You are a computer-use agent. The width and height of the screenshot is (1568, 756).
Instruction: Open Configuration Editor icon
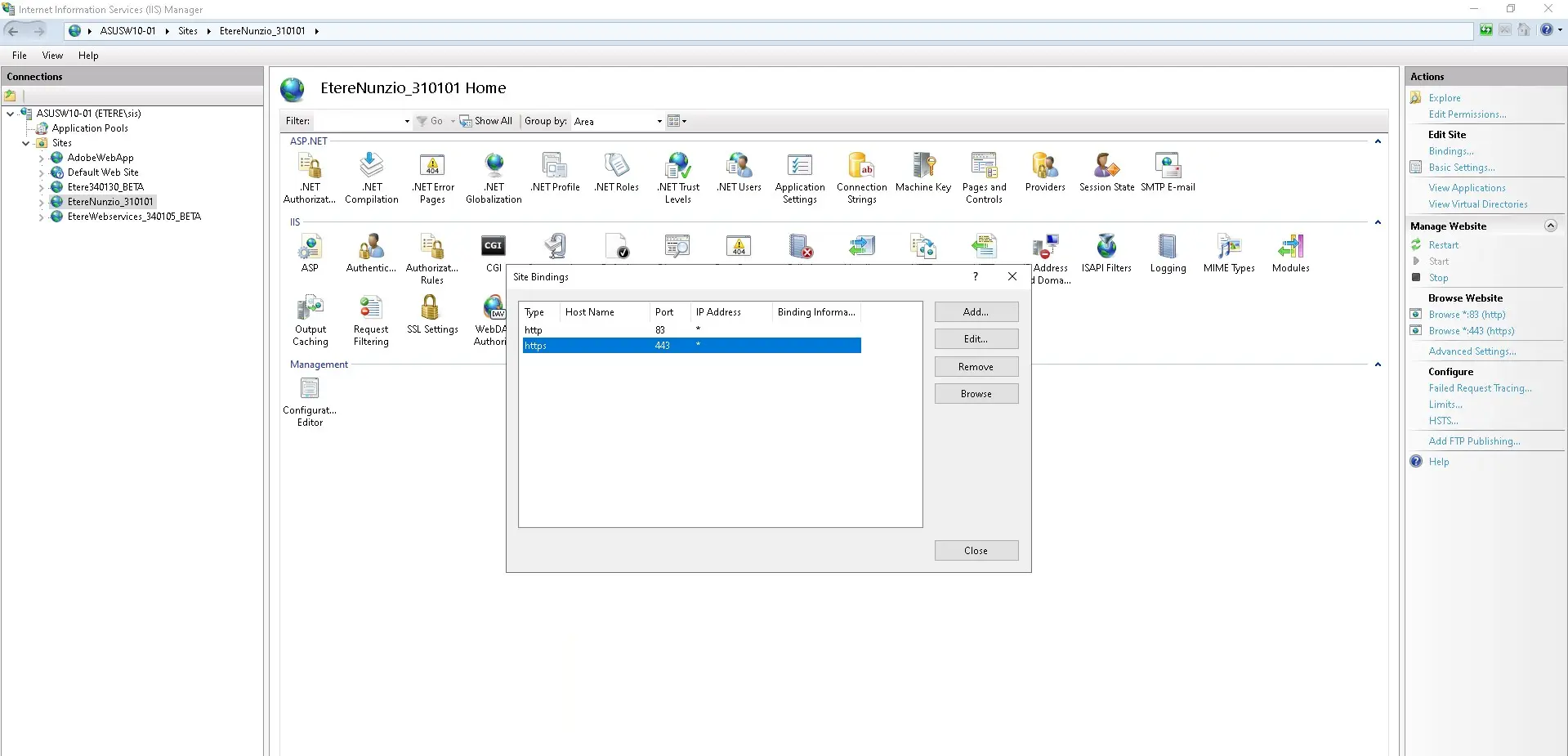(x=310, y=401)
